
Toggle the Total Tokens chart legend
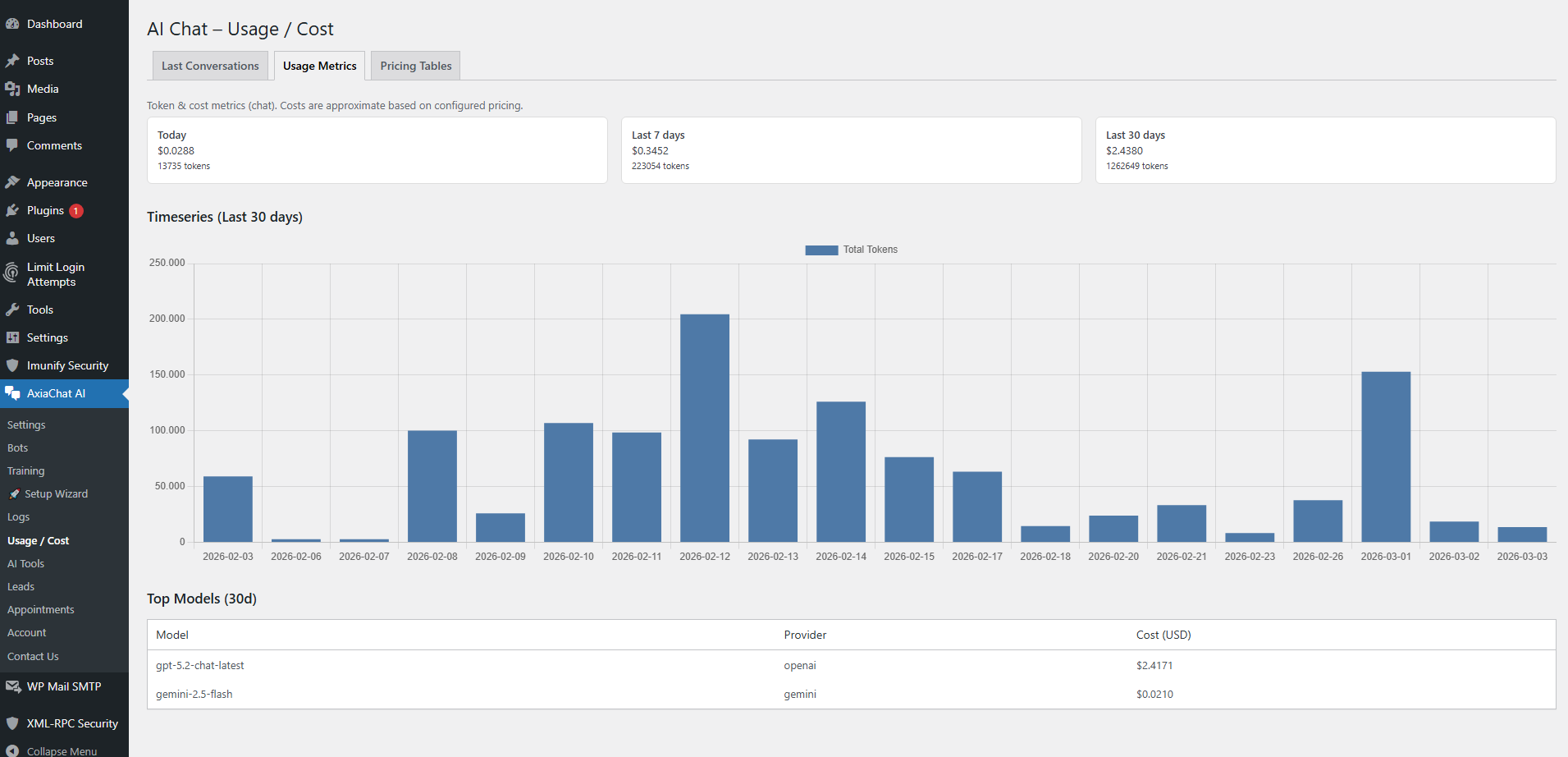tap(851, 250)
